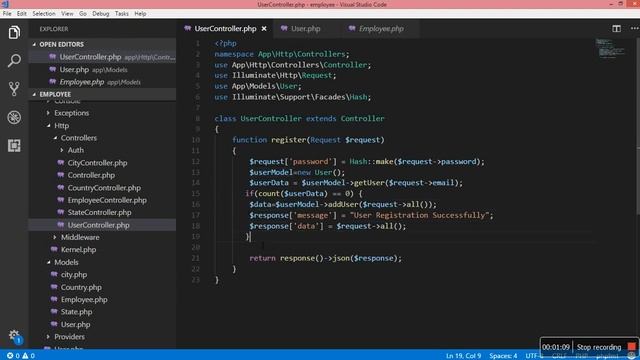This screenshot has height=360, width=640.
Task: Open the Explorer view icon
Action: coord(14,33)
